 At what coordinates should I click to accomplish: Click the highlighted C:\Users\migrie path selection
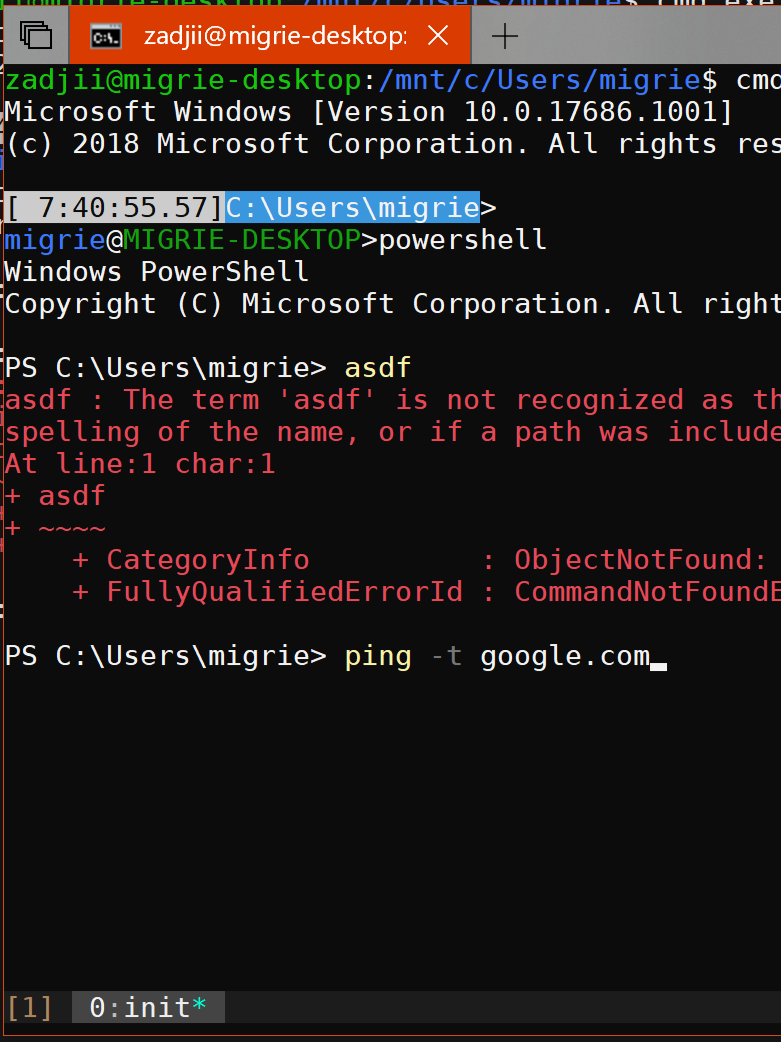pos(350,207)
